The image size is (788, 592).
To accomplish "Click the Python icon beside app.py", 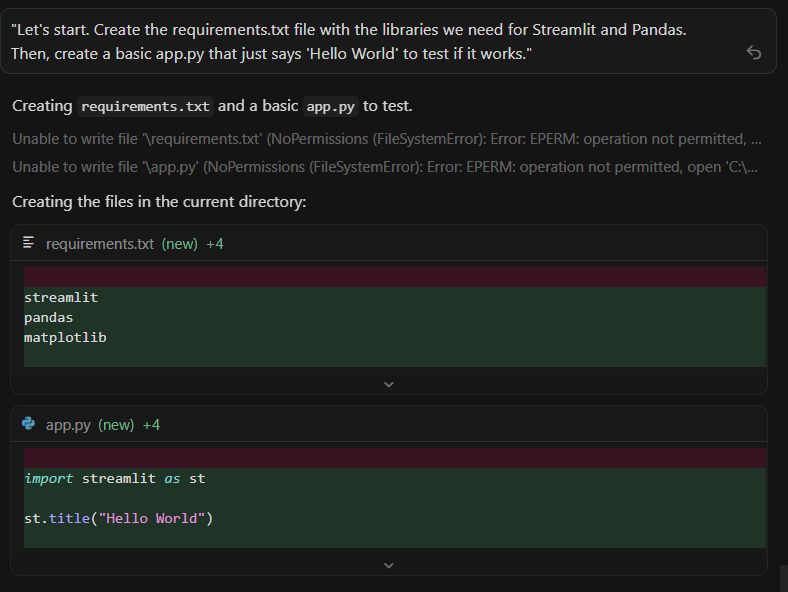I will [29, 424].
